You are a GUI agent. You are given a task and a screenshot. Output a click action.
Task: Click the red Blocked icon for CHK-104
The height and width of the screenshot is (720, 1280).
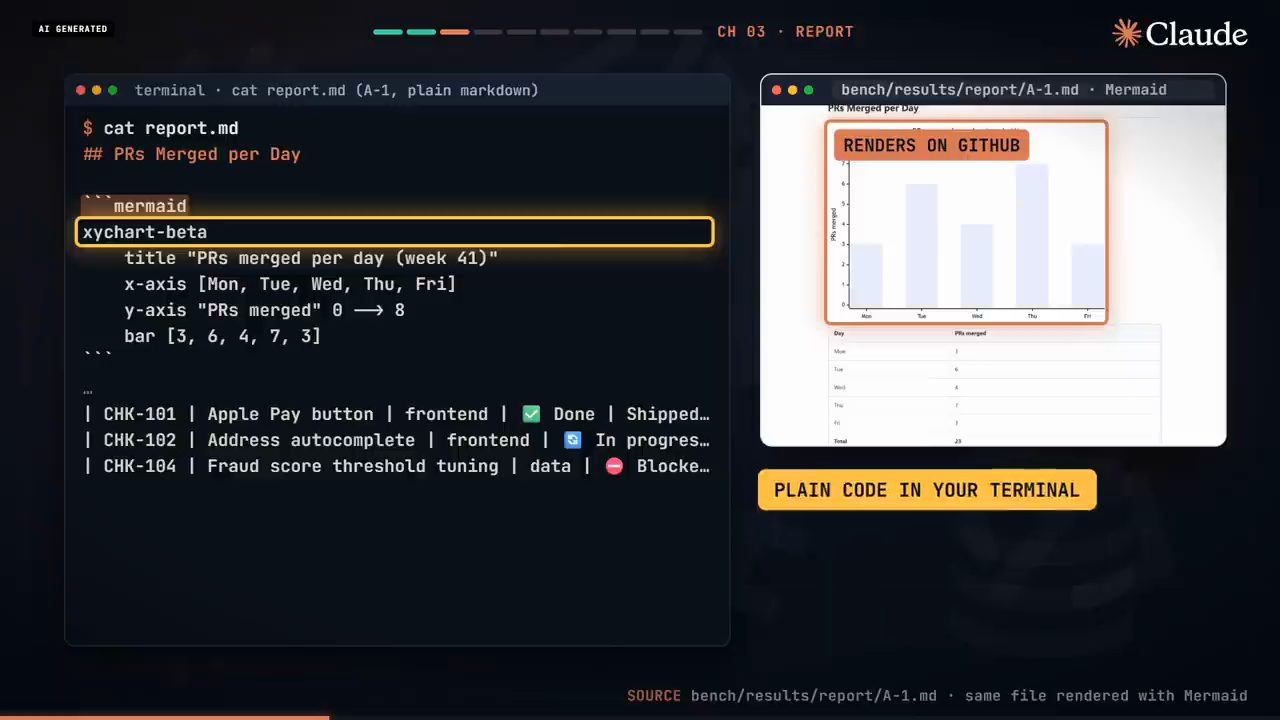[614, 466]
